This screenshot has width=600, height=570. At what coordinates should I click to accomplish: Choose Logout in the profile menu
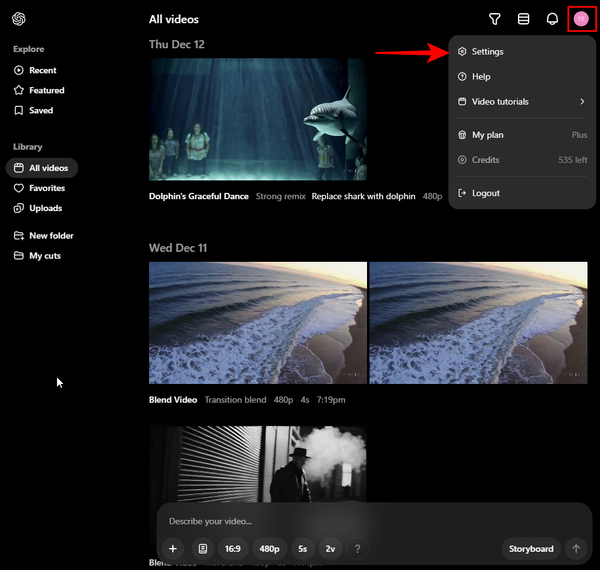click(485, 193)
